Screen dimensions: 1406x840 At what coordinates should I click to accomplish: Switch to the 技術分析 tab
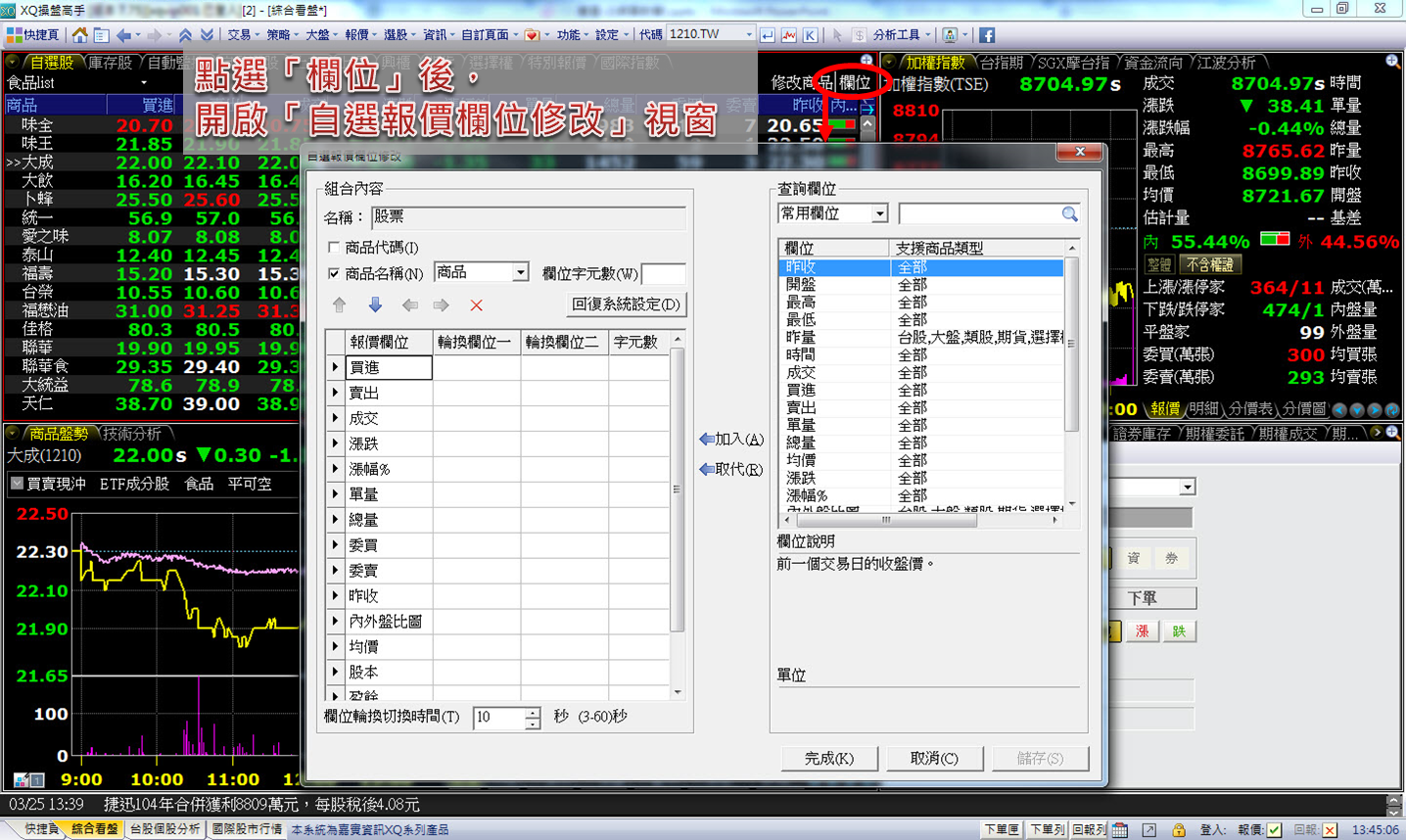click(x=132, y=434)
